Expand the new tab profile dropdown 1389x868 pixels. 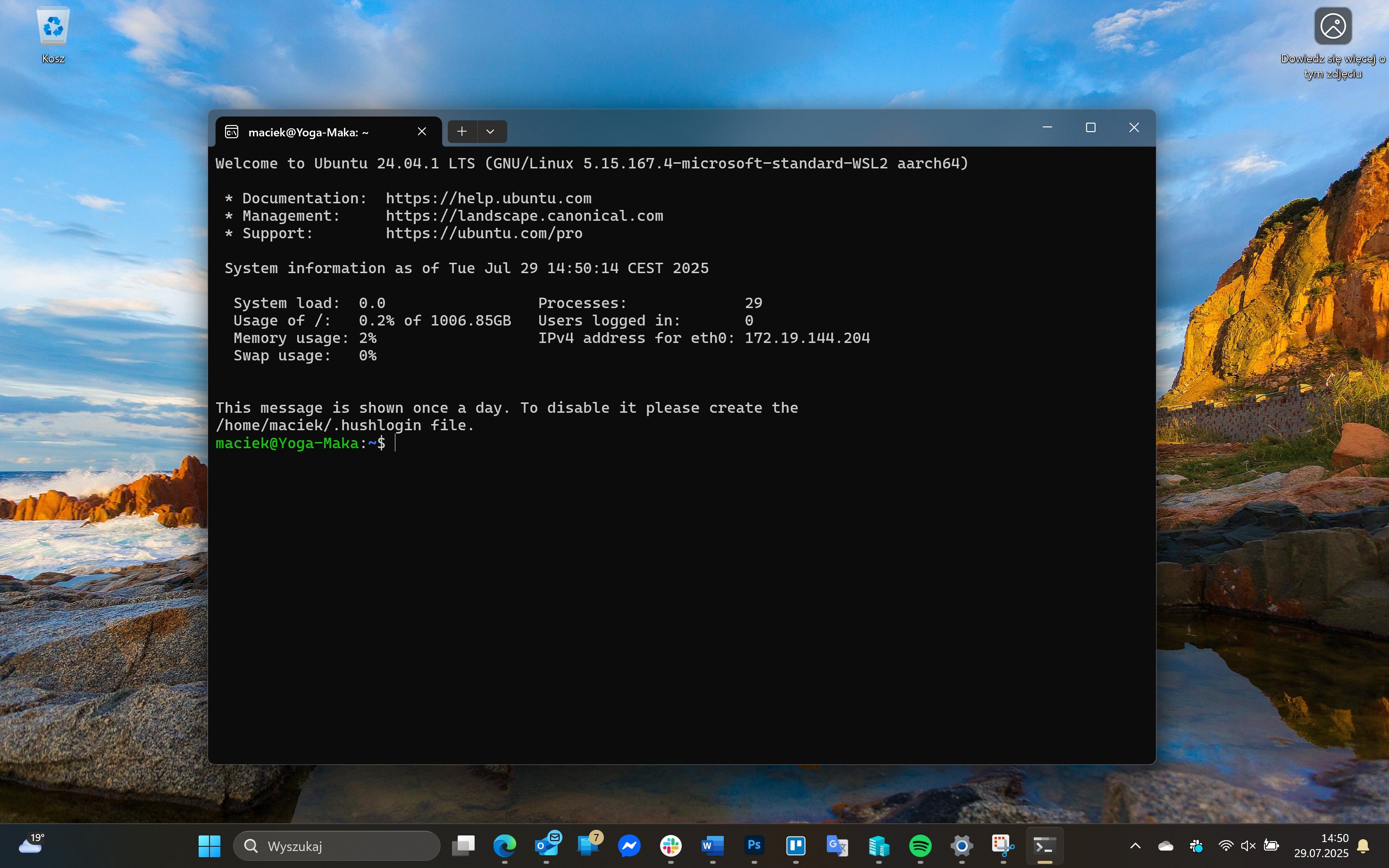(x=490, y=132)
